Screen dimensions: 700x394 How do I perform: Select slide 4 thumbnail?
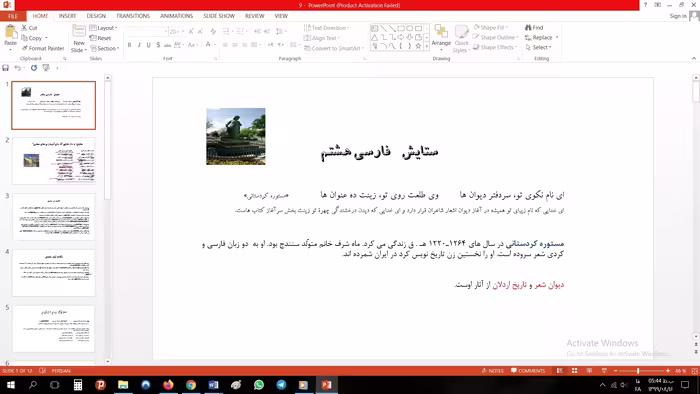(x=54, y=273)
